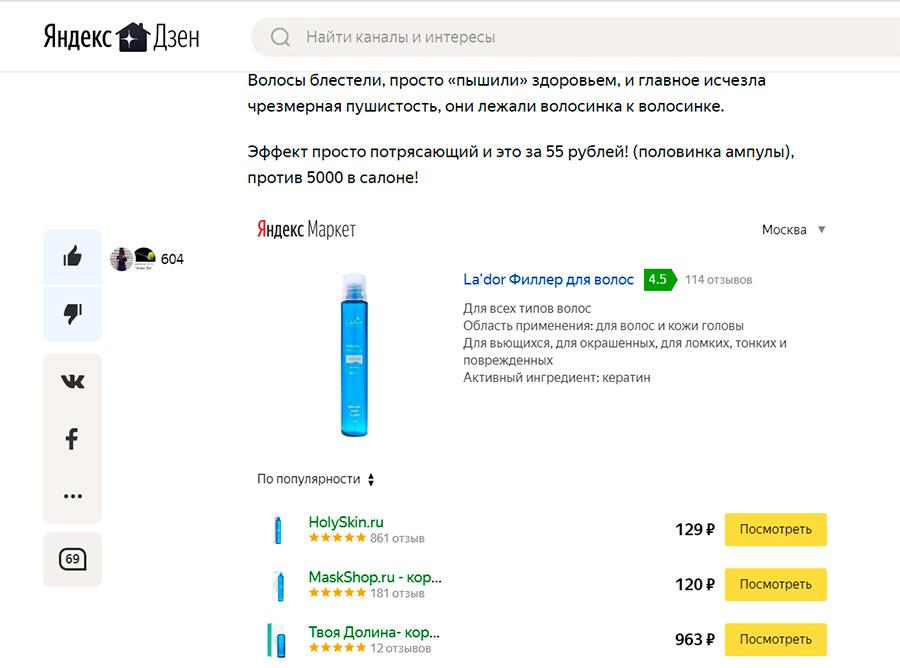Share the article on VK

[72, 382]
